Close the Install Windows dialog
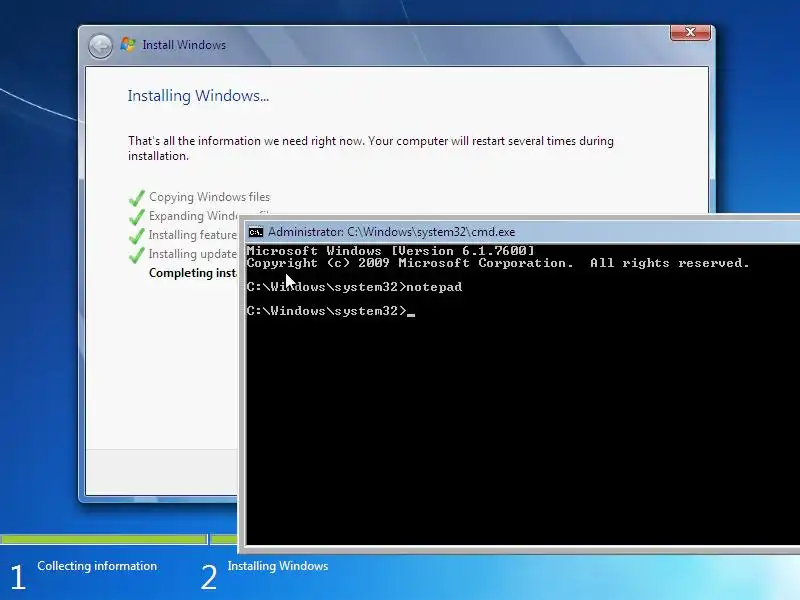 coord(690,32)
